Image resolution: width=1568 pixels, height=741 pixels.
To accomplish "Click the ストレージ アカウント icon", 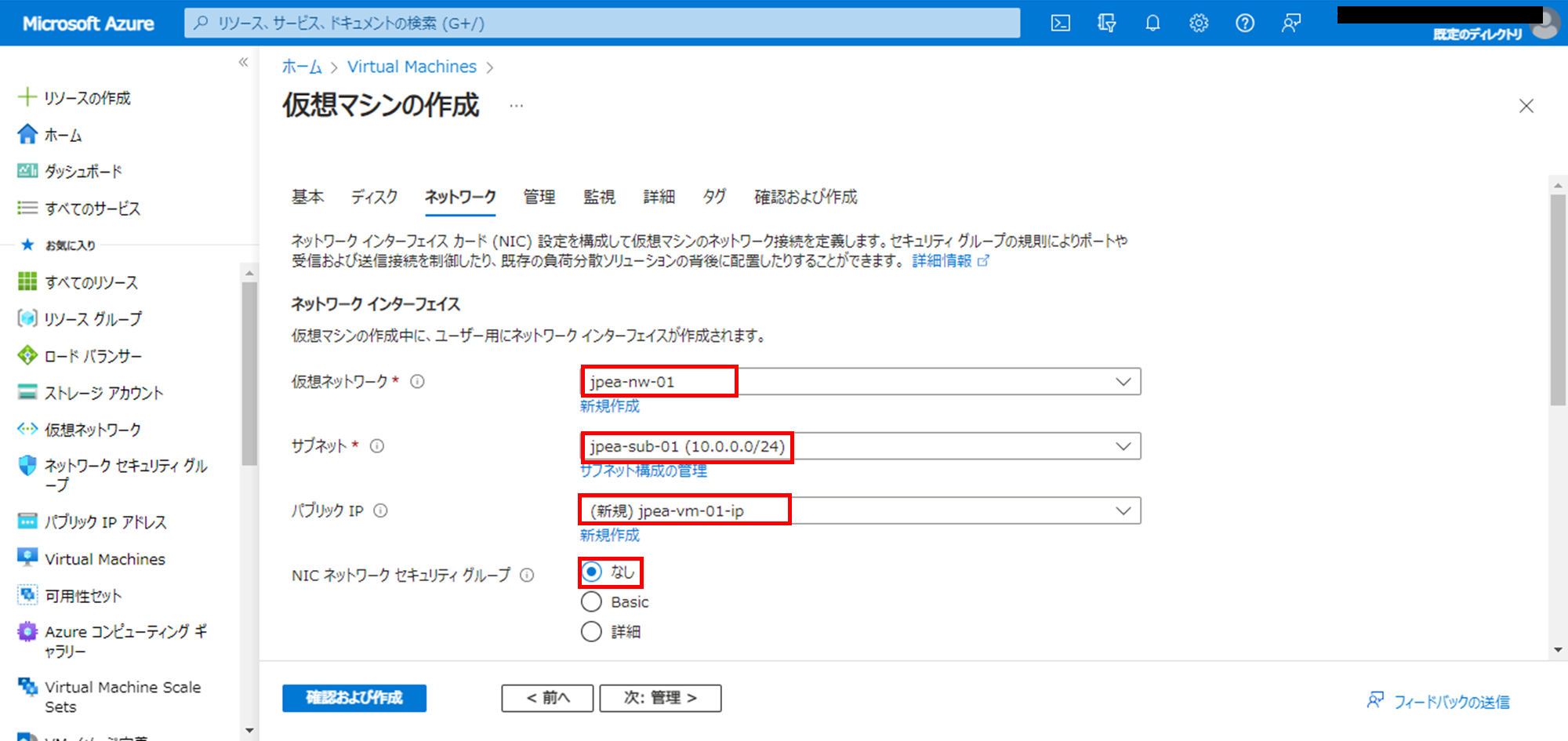I will pyautogui.click(x=27, y=392).
